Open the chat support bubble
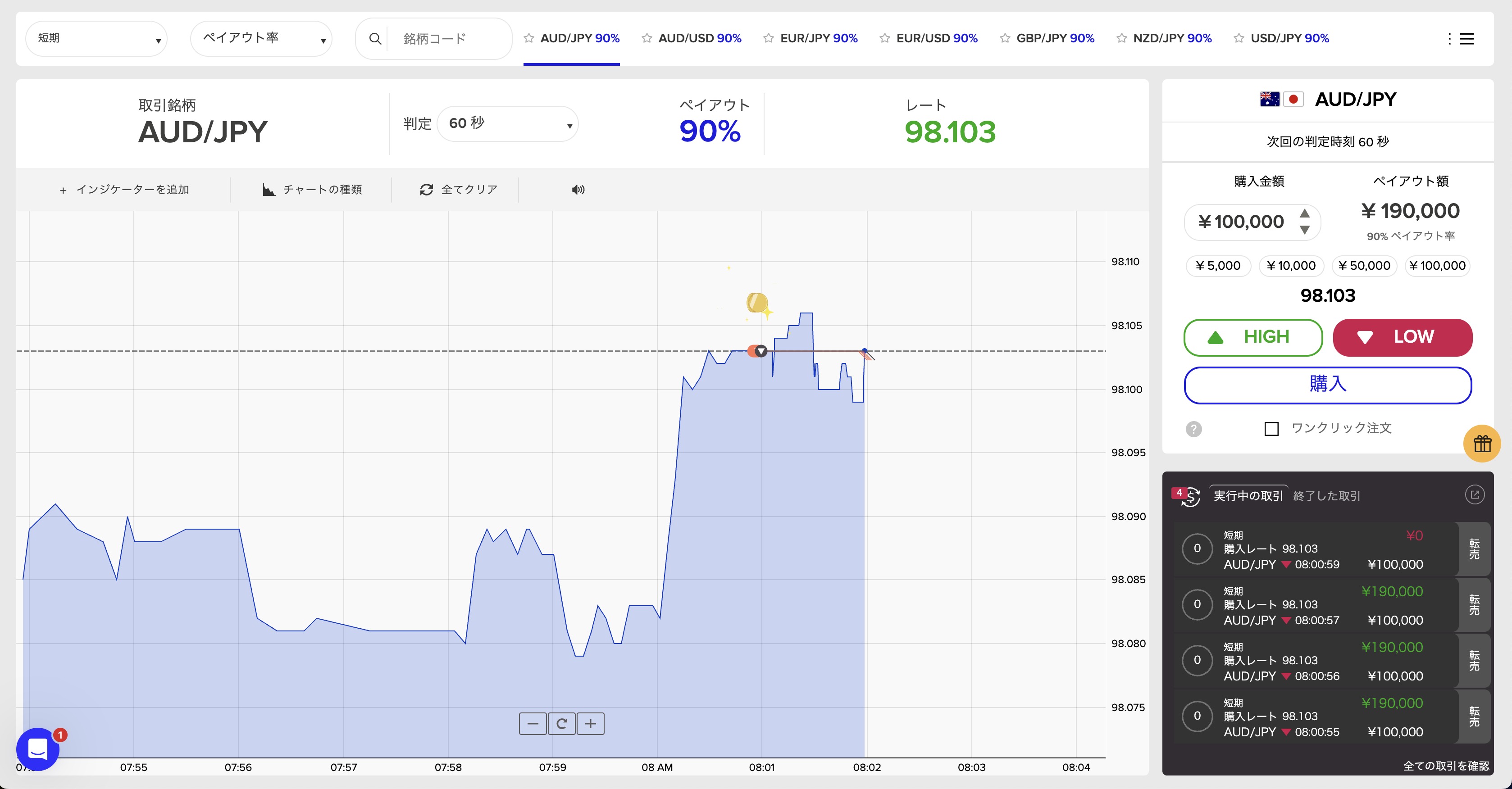 coord(37,749)
